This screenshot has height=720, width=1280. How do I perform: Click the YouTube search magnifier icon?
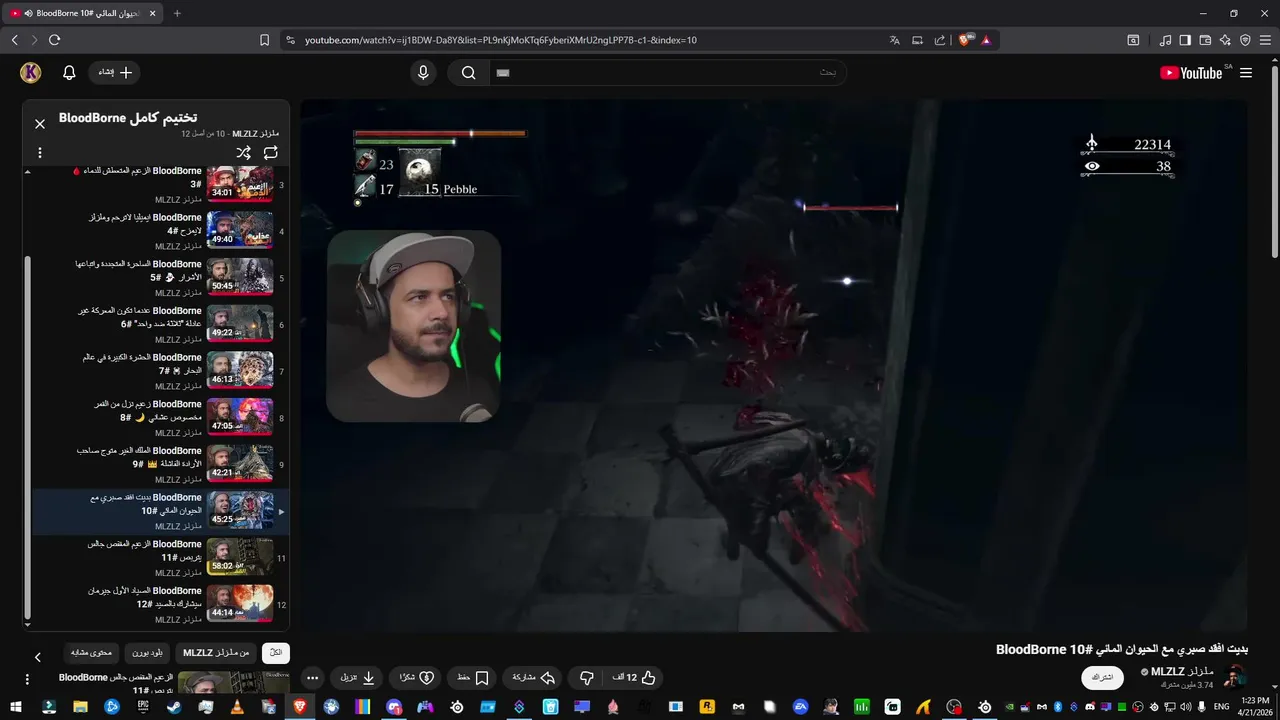[468, 72]
